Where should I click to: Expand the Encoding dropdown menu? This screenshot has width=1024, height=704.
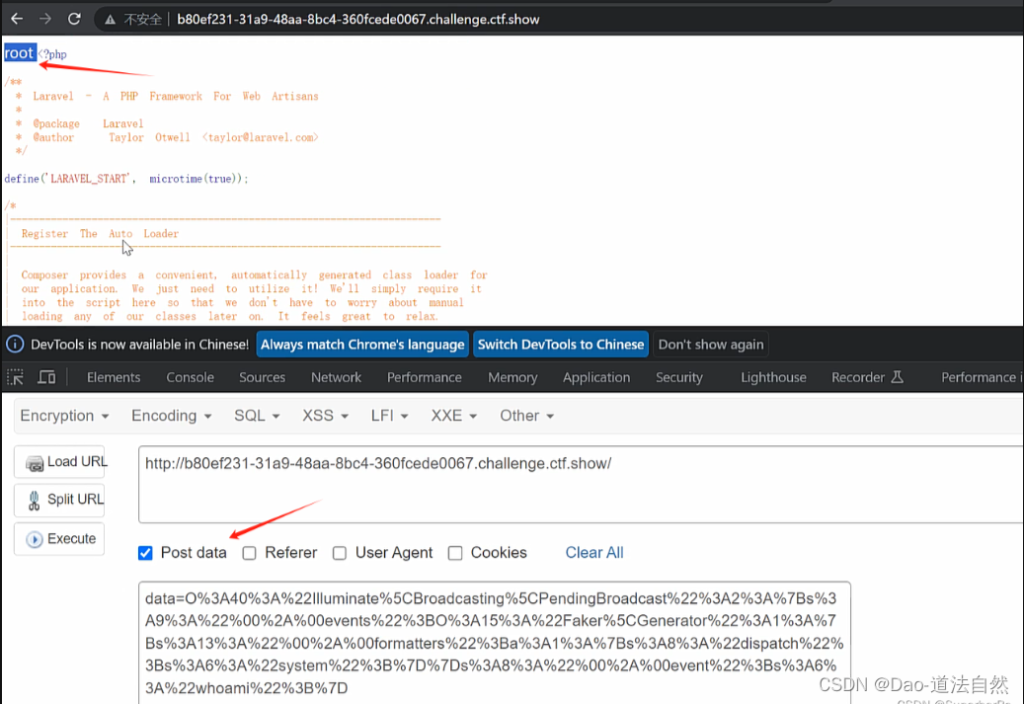coord(171,416)
